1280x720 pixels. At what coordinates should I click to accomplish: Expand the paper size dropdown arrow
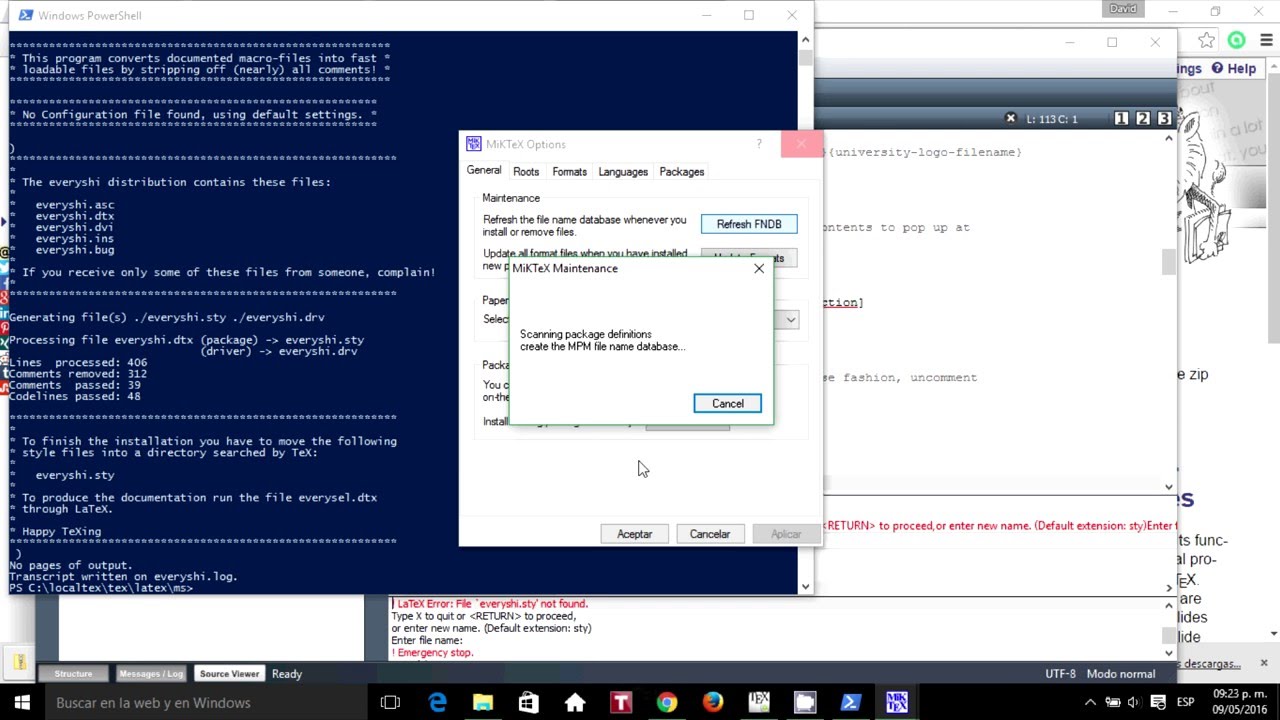(790, 320)
